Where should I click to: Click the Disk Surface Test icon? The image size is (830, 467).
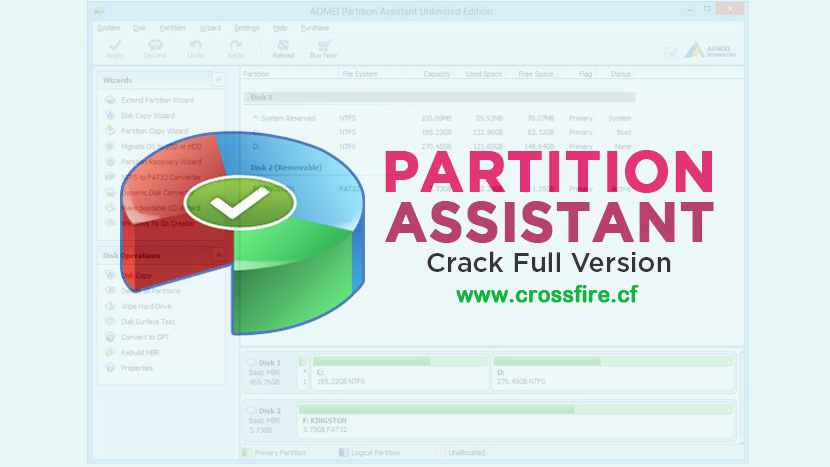click(x=110, y=321)
